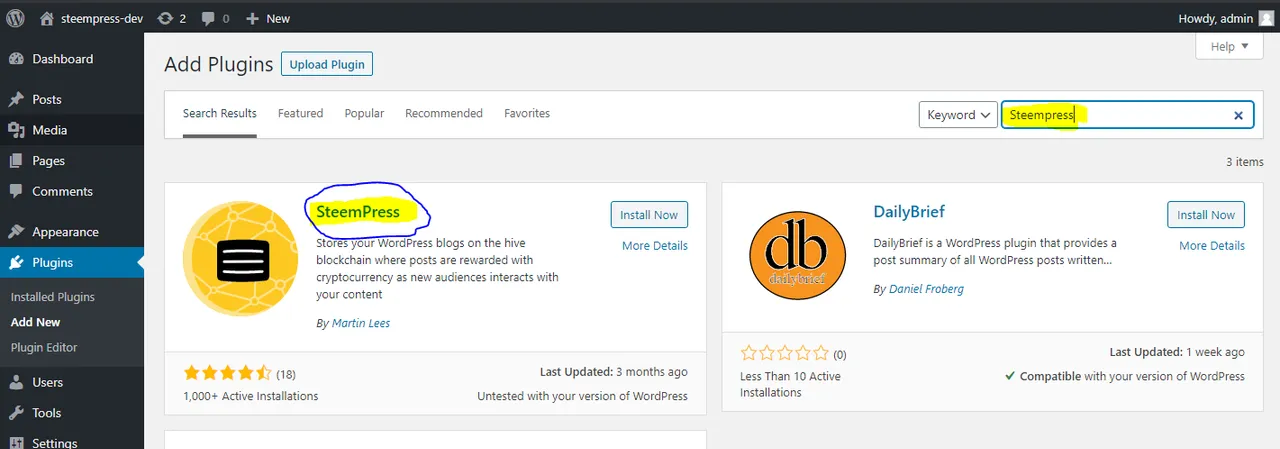Open the WordPress logo menu
The height and width of the screenshot is (449, 1280).
coord(15,18)
